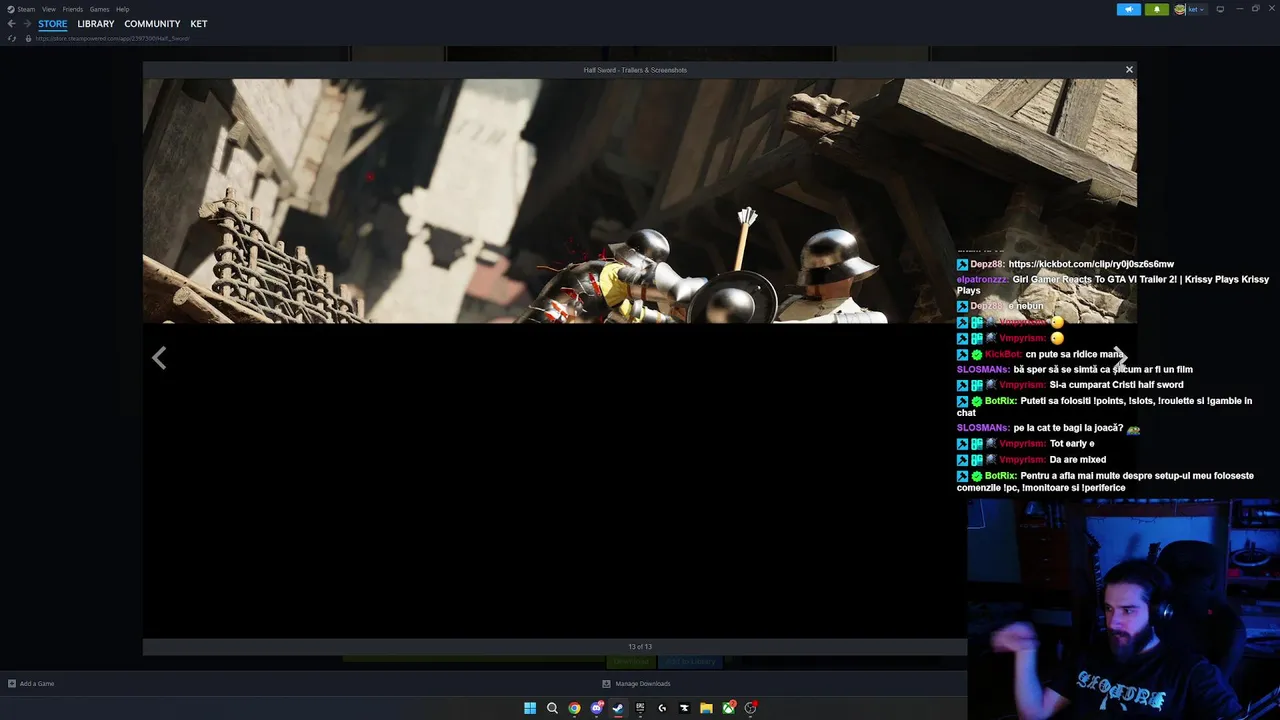1280x720 pixels.
Task: Open Discord from the taskbar
Action: [596, 708]
